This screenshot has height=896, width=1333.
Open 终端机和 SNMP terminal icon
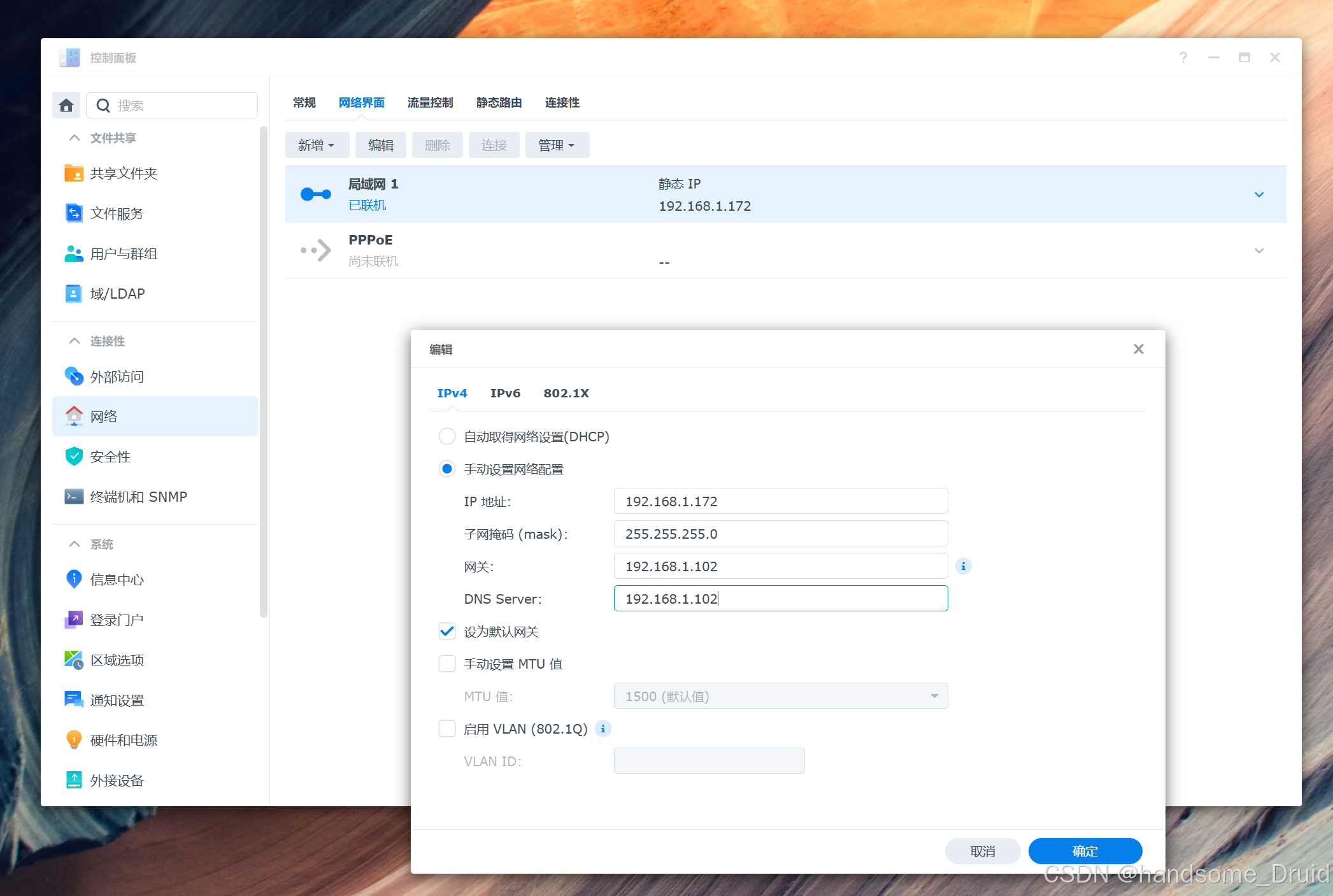coord(74,497)
